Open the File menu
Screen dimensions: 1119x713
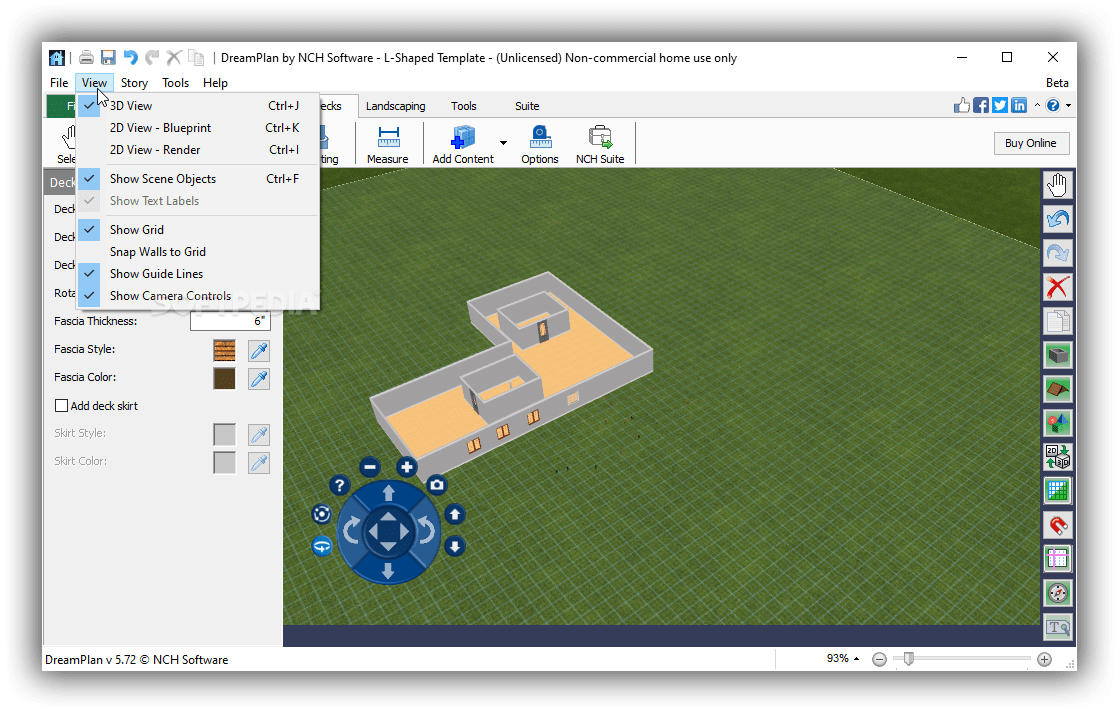tap(59, 83)
